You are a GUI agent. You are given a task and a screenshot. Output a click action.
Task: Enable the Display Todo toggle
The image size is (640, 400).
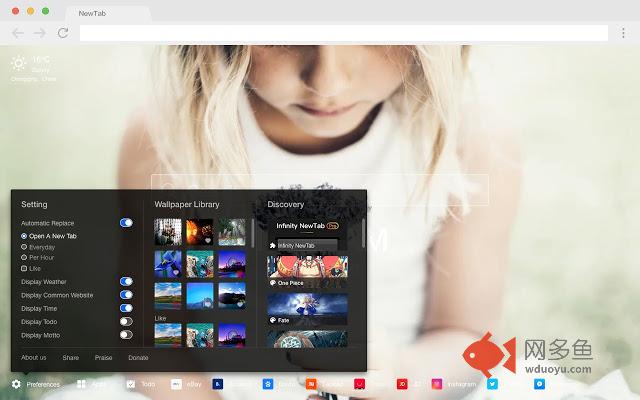(x=126, y=322)
